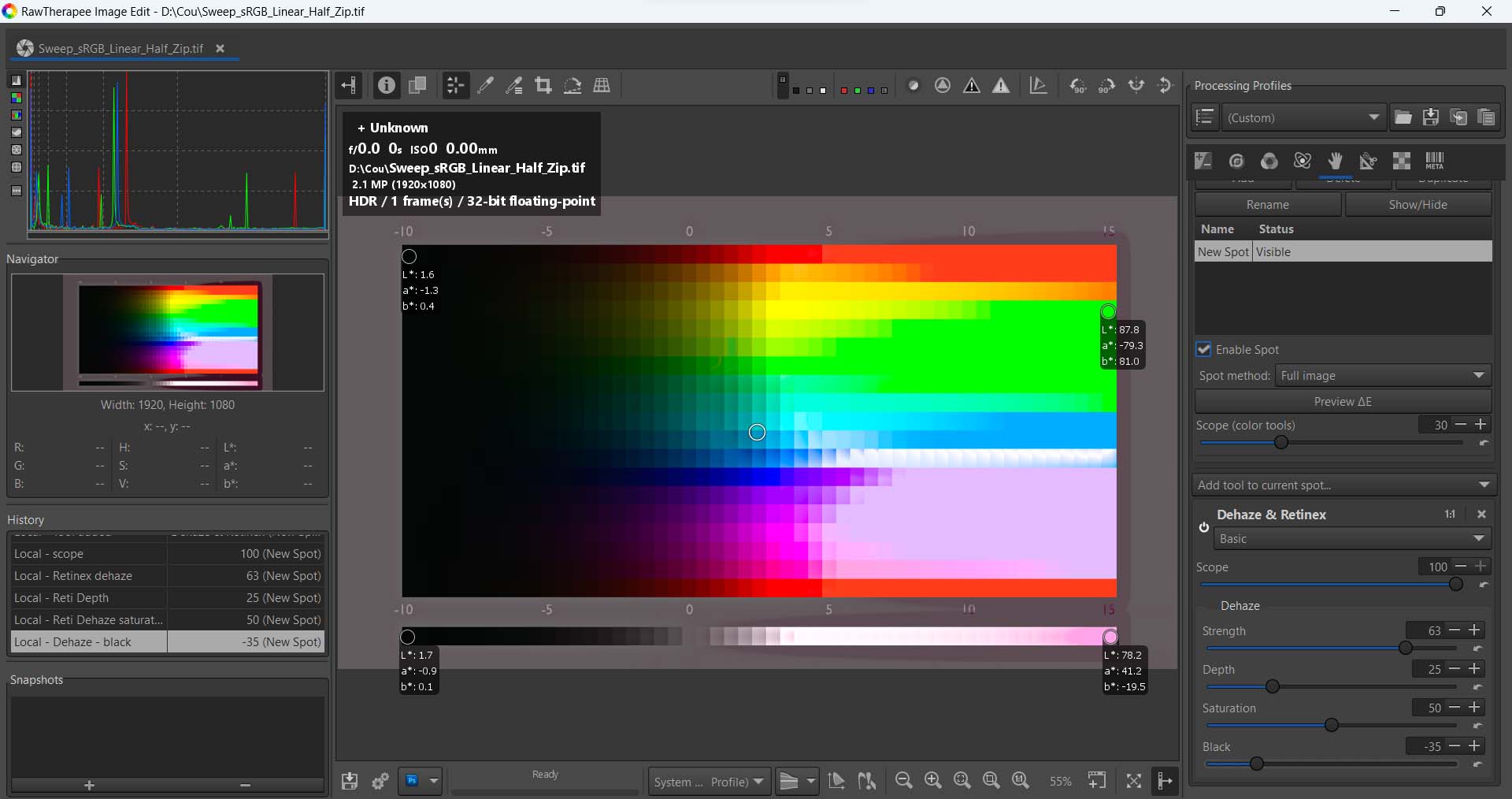Select the New Spot row in list
This screenshot has height=799, width=1512.
[x=1223, y=252]
